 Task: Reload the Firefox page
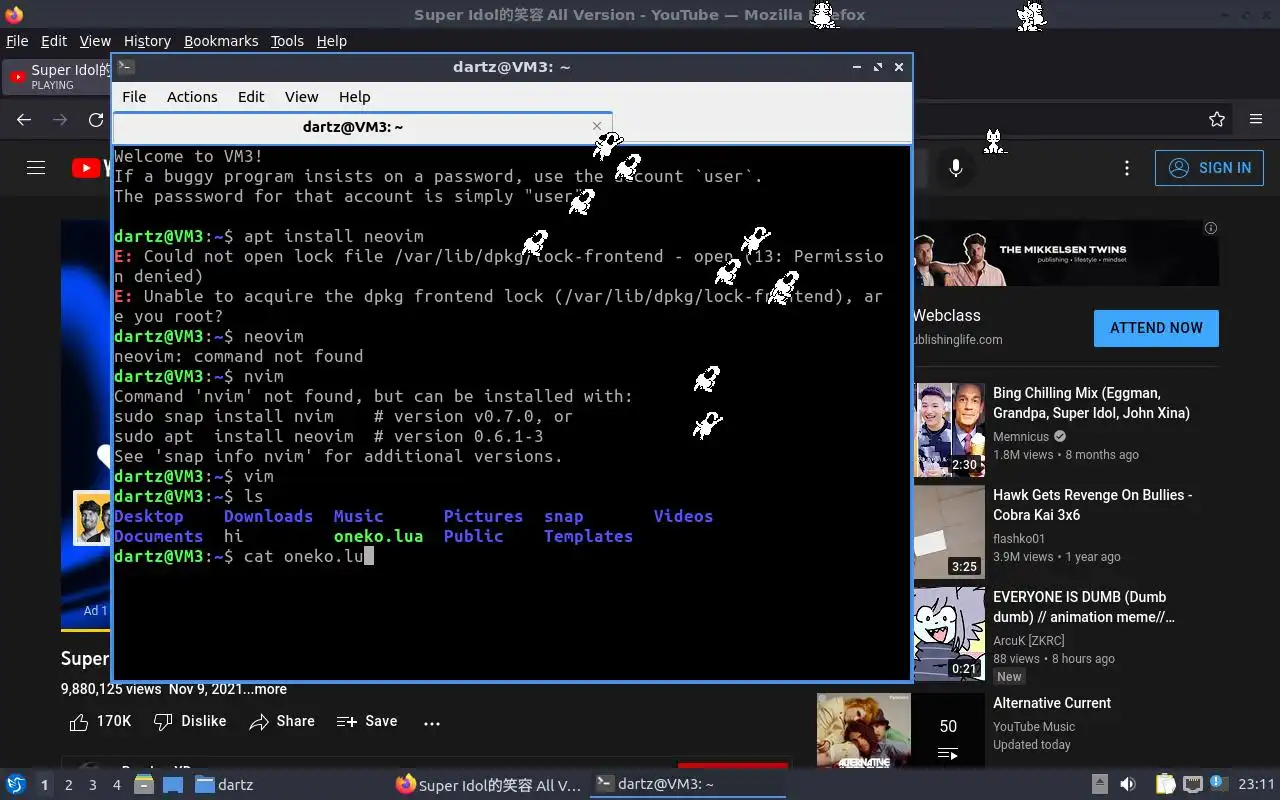(x=96, y=120)
